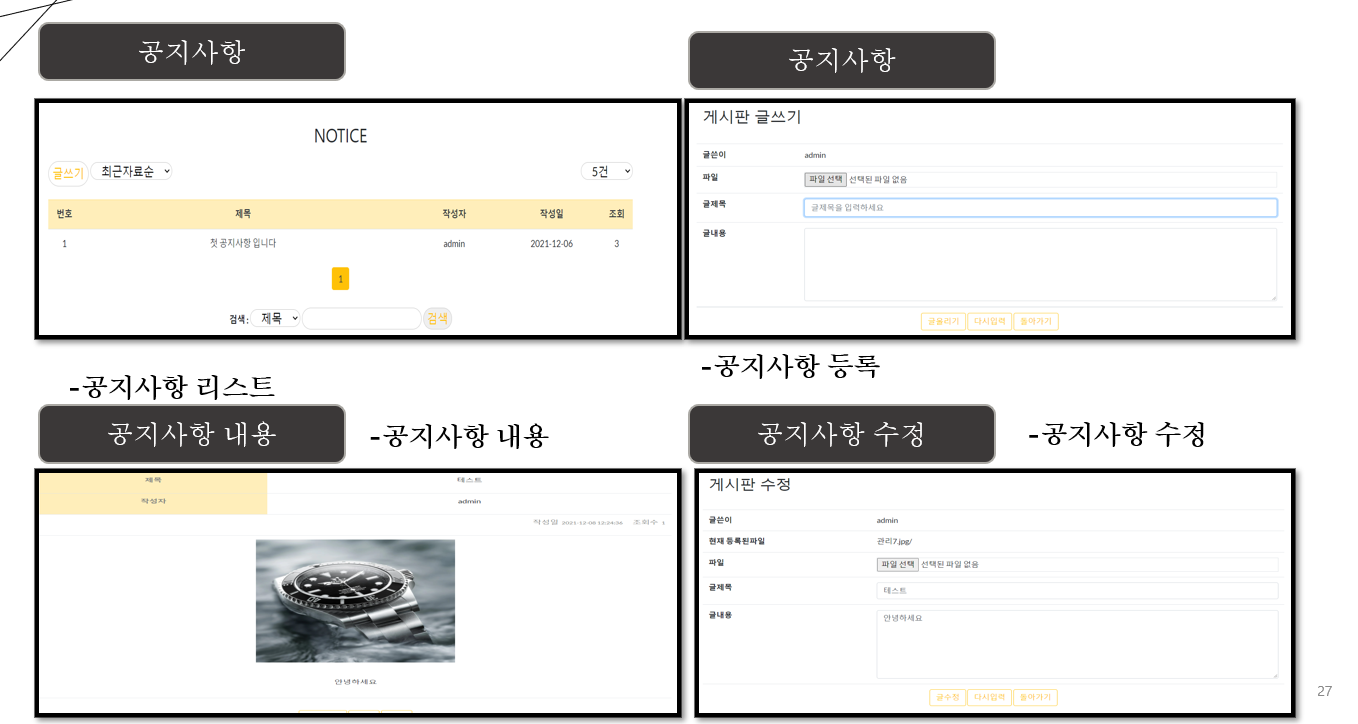1358x724 pixels.
Task: Open the 제목 search-type dropdown
Action: [x=275, y=318]
